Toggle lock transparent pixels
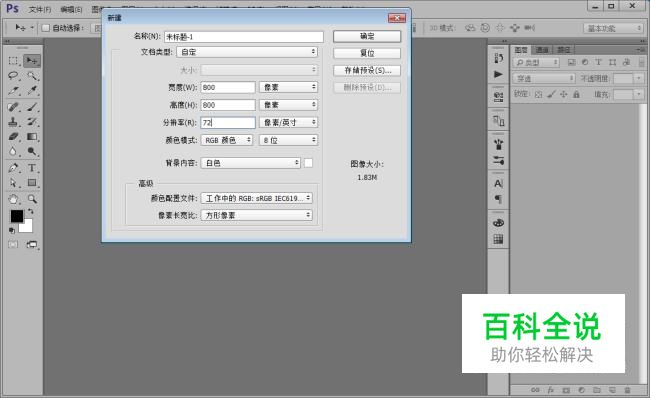Screen dimensions: 650x398 [538, 95]
